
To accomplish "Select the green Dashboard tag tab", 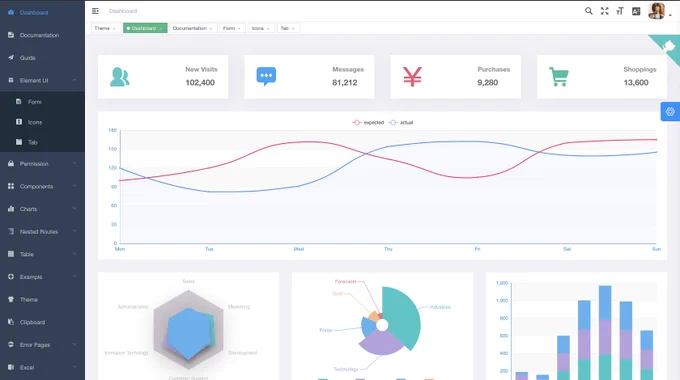I will (x=145, y=28).
